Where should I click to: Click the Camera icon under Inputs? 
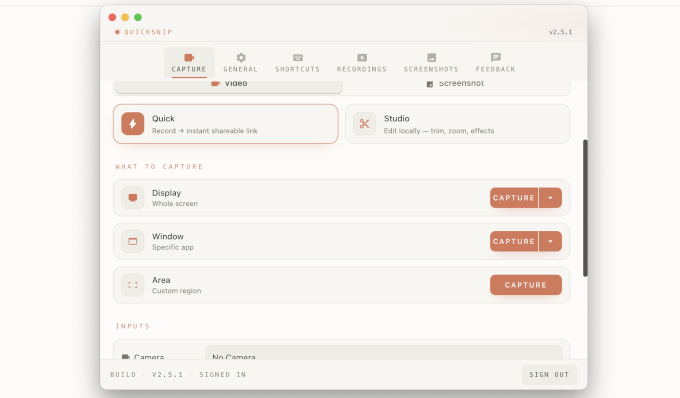(126, 357)
